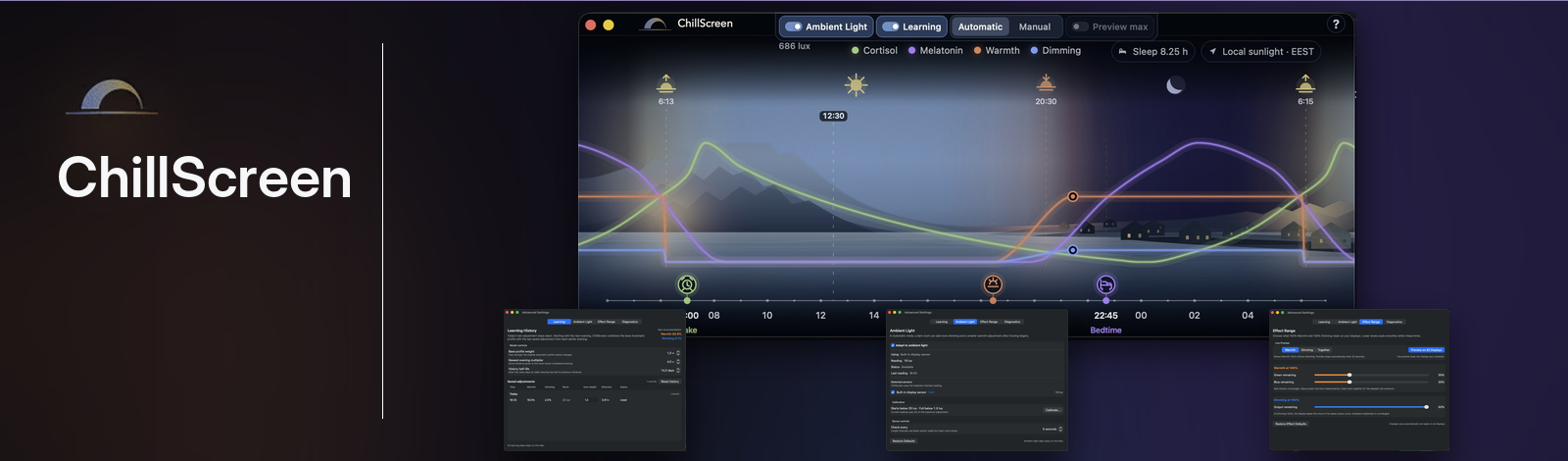Click the large ChillScreen logo above the banner title
The height and width of the screenshot is (461, 1568).
[112, 96]
